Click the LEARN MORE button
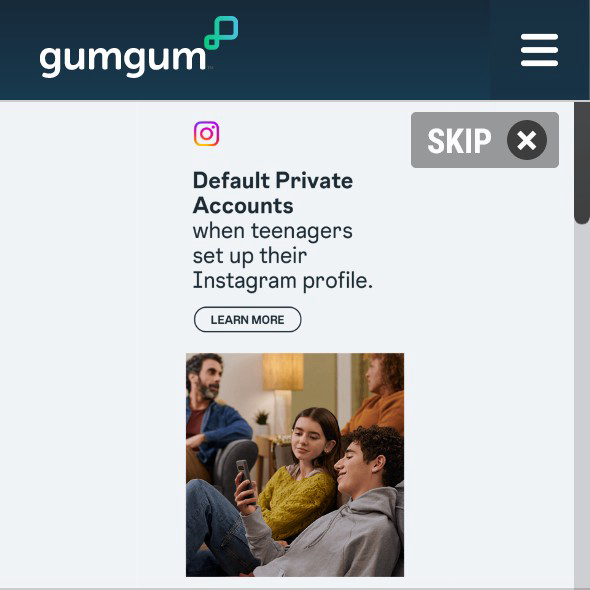Viewport: 590px width, 590px height. 248,319
